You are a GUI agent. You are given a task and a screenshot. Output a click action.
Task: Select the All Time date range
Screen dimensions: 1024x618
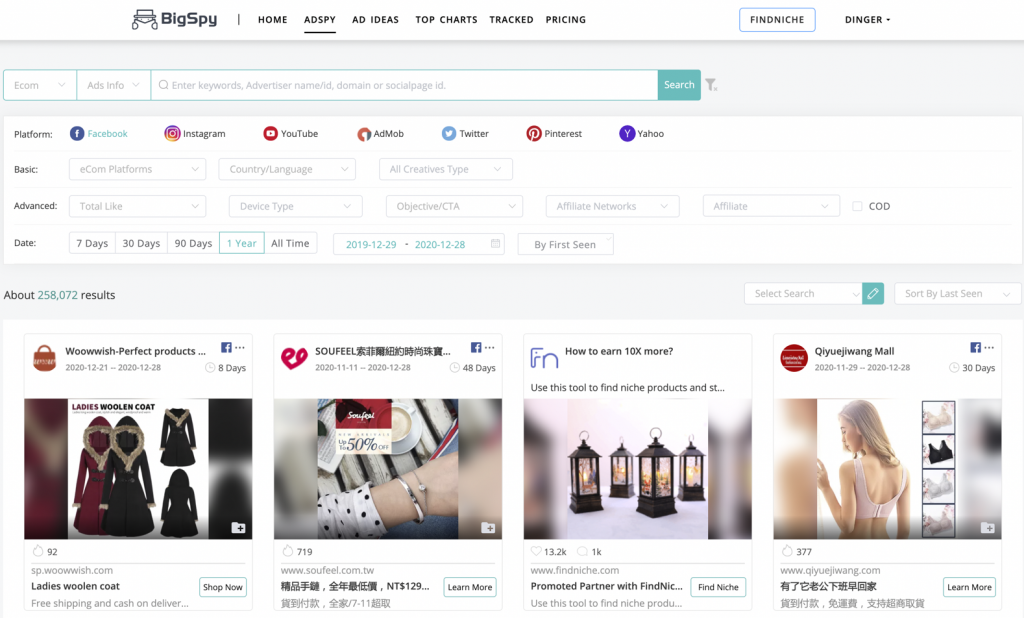click(290, 243)
